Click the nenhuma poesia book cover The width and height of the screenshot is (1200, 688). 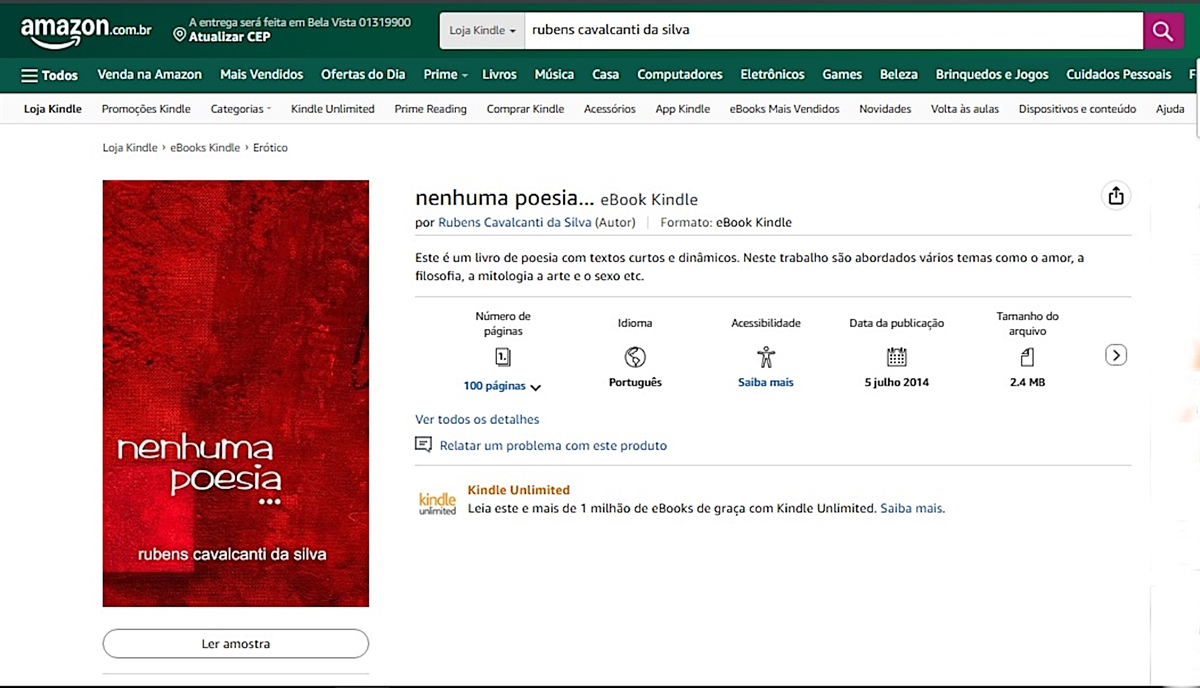pyautogui.click(x=236, y=393)
